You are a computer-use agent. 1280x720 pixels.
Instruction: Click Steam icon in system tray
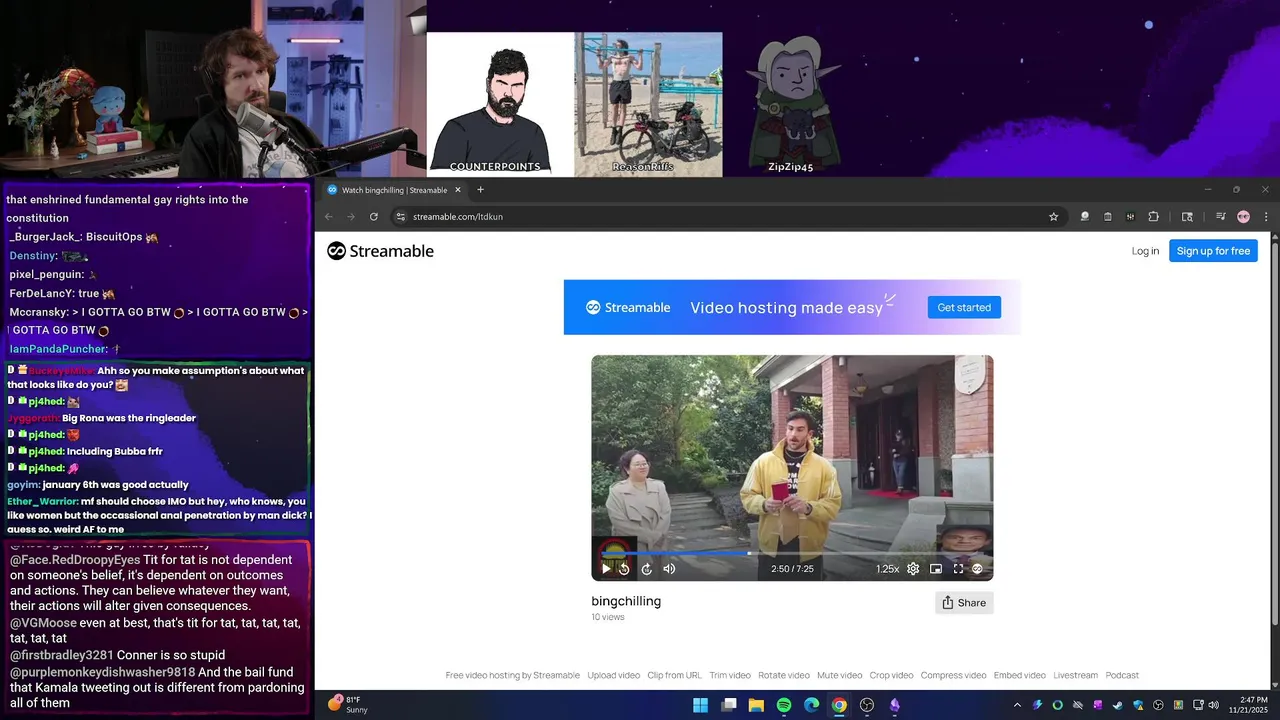[1118, 705]
